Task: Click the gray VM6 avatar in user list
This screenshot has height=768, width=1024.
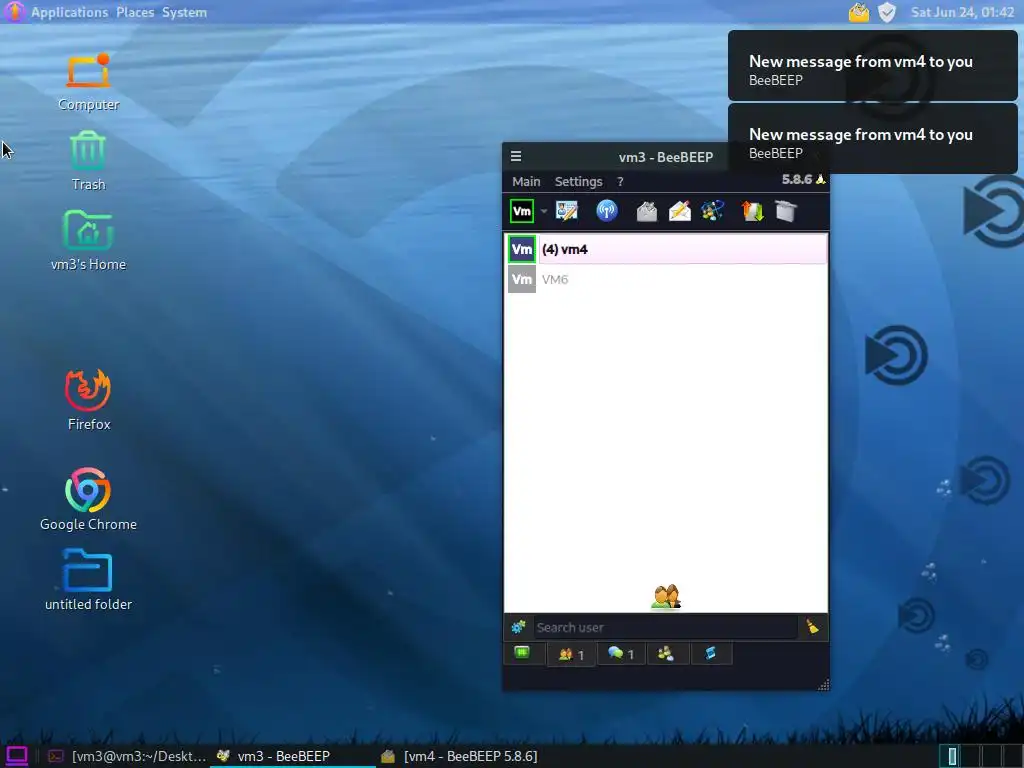Action: 522,279
